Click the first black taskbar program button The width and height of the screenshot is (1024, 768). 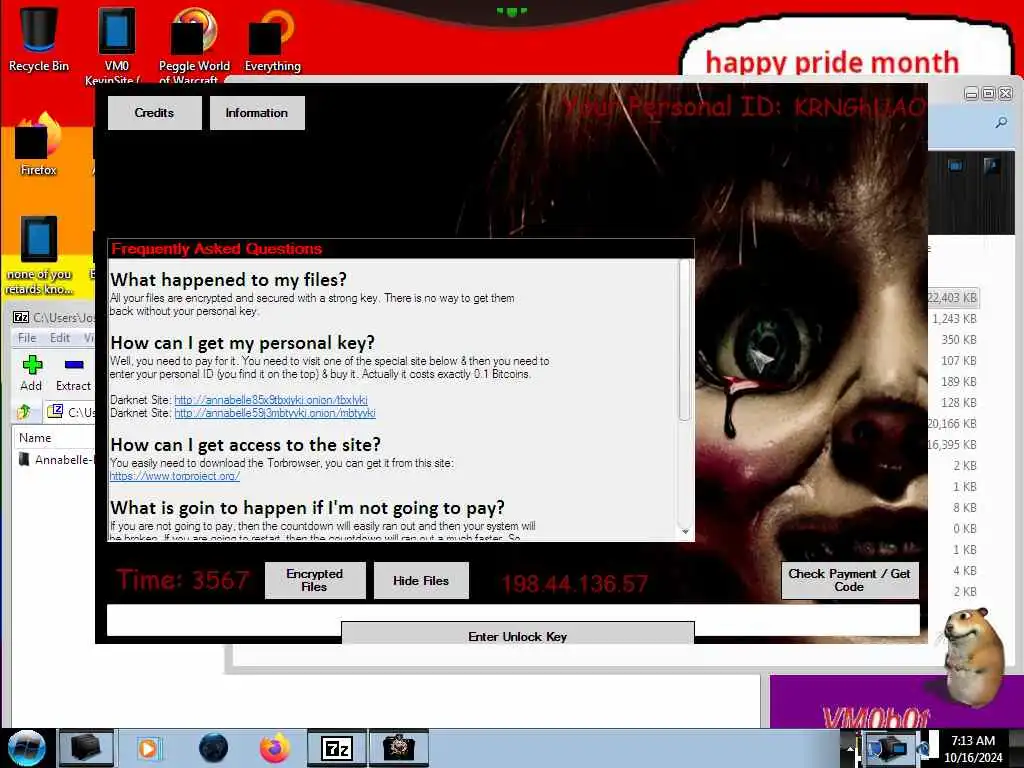coord(86,748)
